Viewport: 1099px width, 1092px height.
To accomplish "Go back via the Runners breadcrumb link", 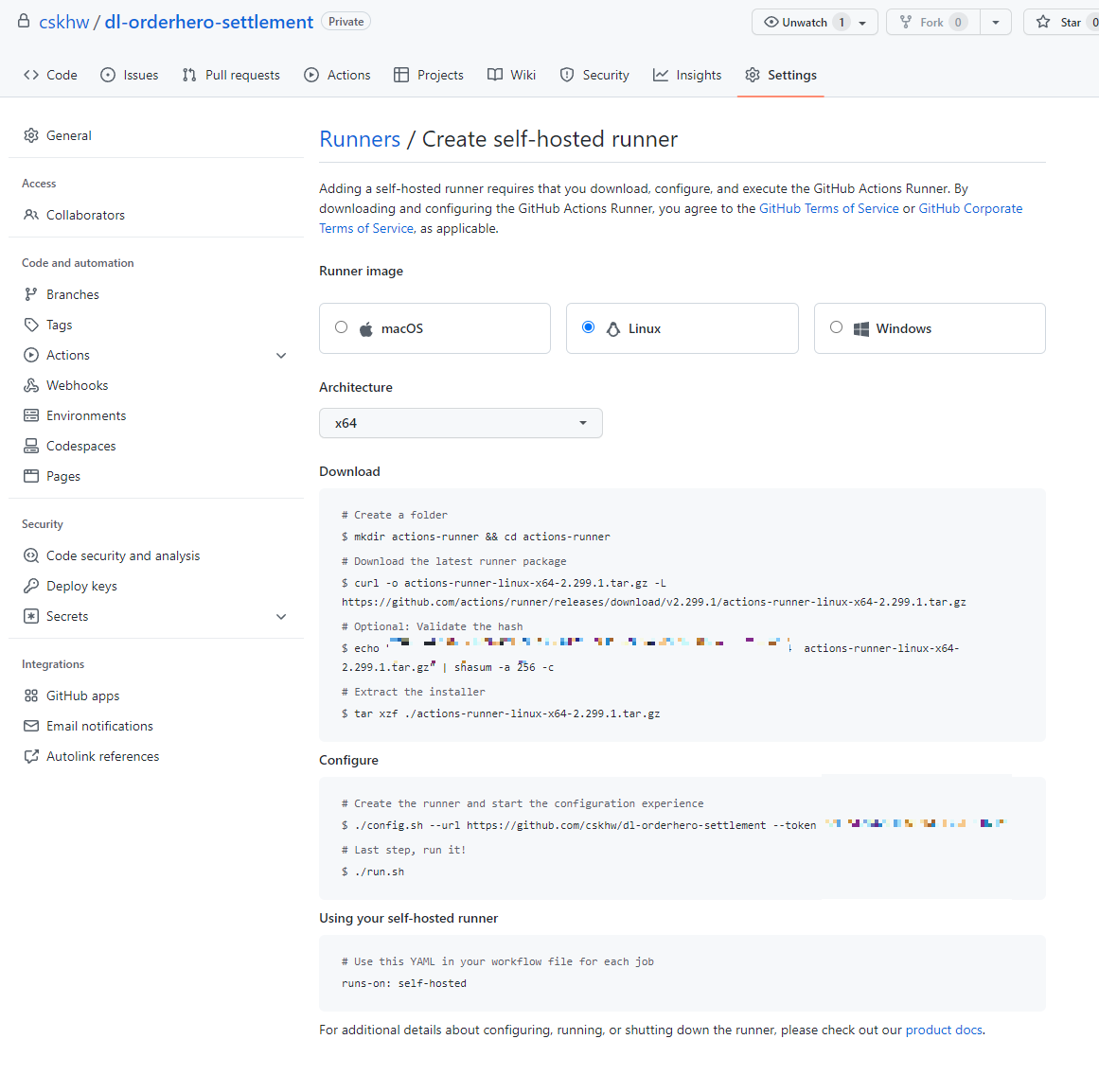I will tap(360, 139).
